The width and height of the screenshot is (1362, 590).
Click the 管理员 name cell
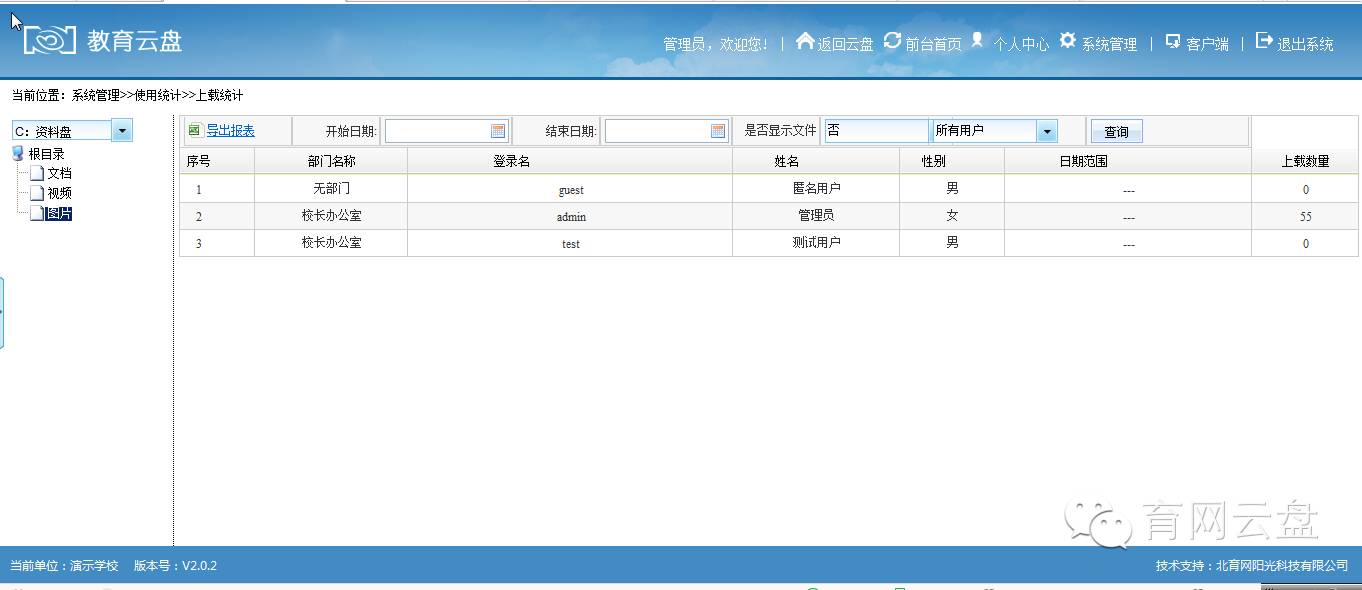(x=816, y=216)
